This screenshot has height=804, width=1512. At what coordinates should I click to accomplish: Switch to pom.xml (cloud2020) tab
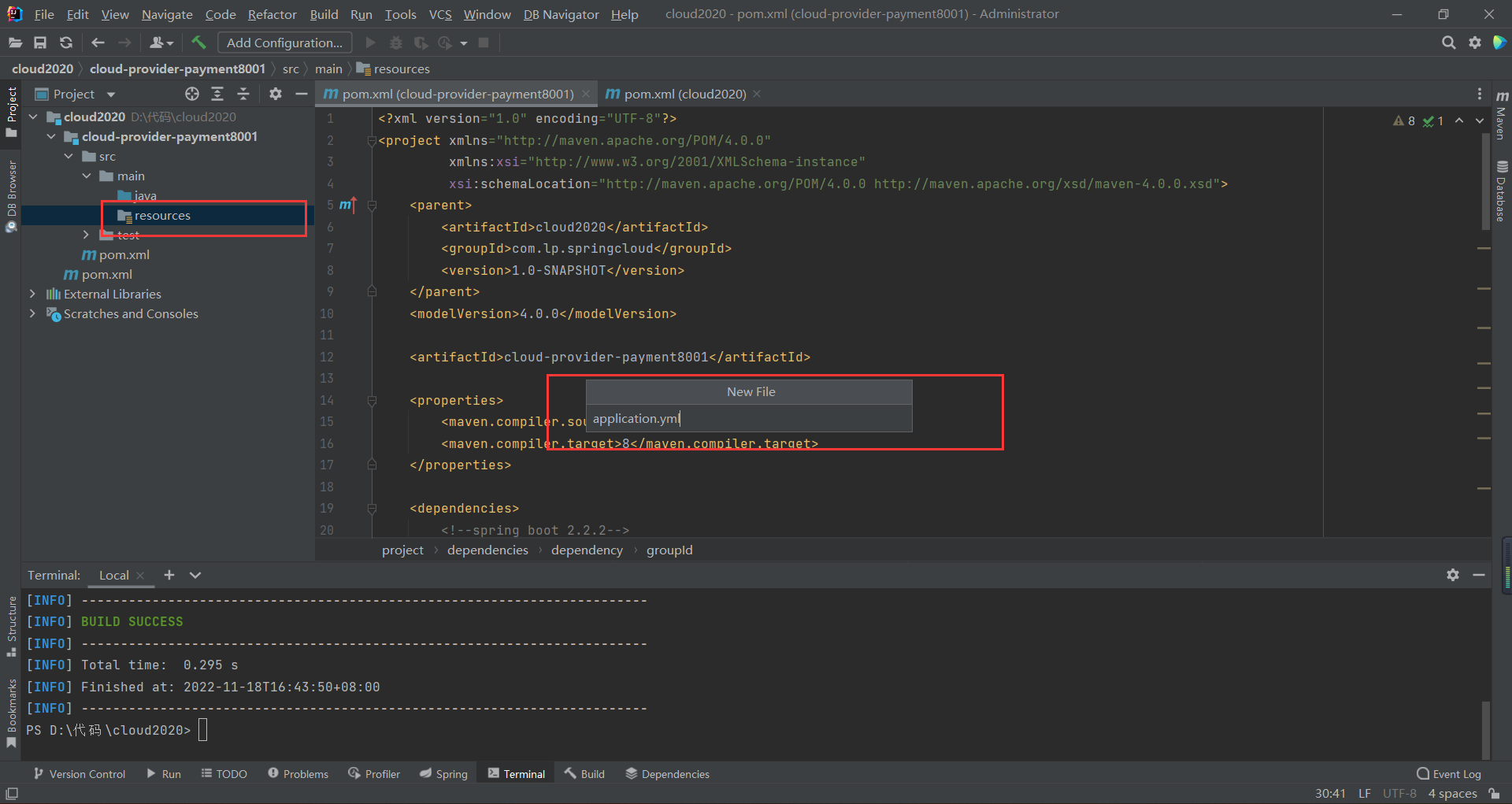click(684, 94)
